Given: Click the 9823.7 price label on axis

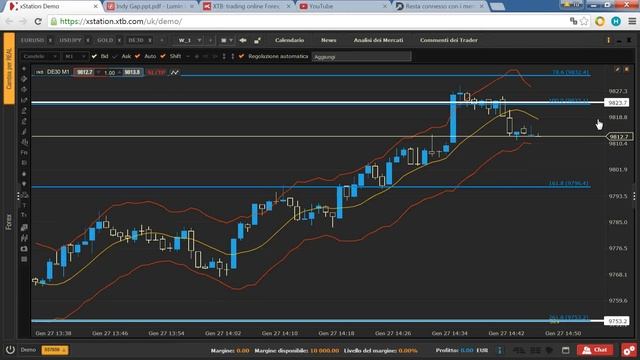Looking at the screenshot, I should coord(617,102).
